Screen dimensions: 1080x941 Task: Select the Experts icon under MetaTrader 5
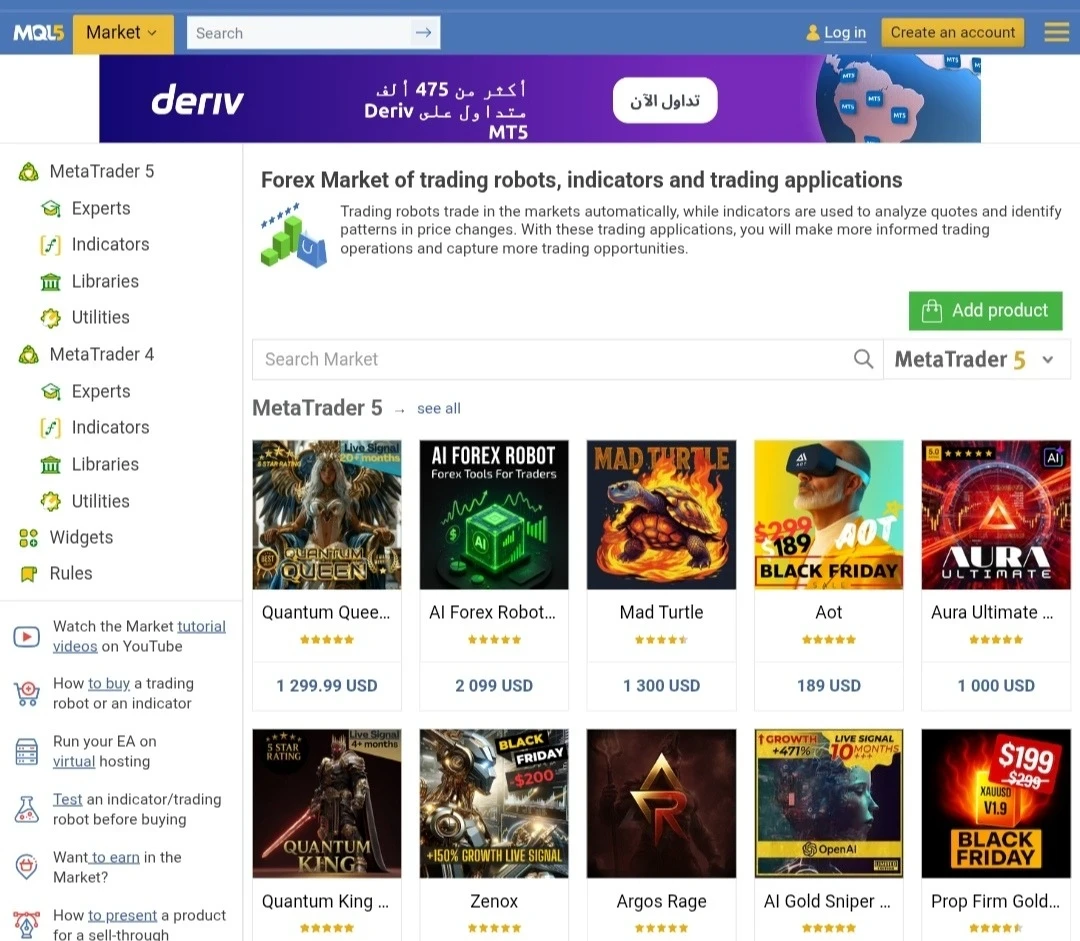50,208
